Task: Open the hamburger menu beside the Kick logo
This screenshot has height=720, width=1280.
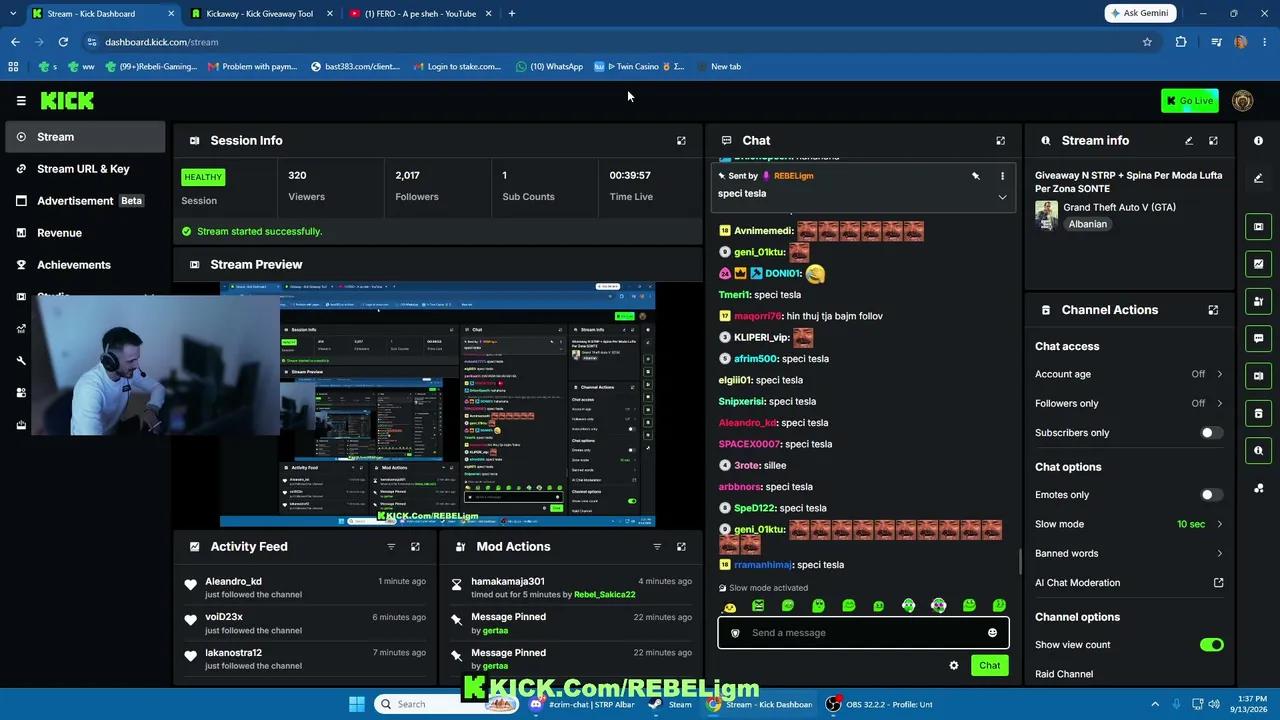Action: 21,100
